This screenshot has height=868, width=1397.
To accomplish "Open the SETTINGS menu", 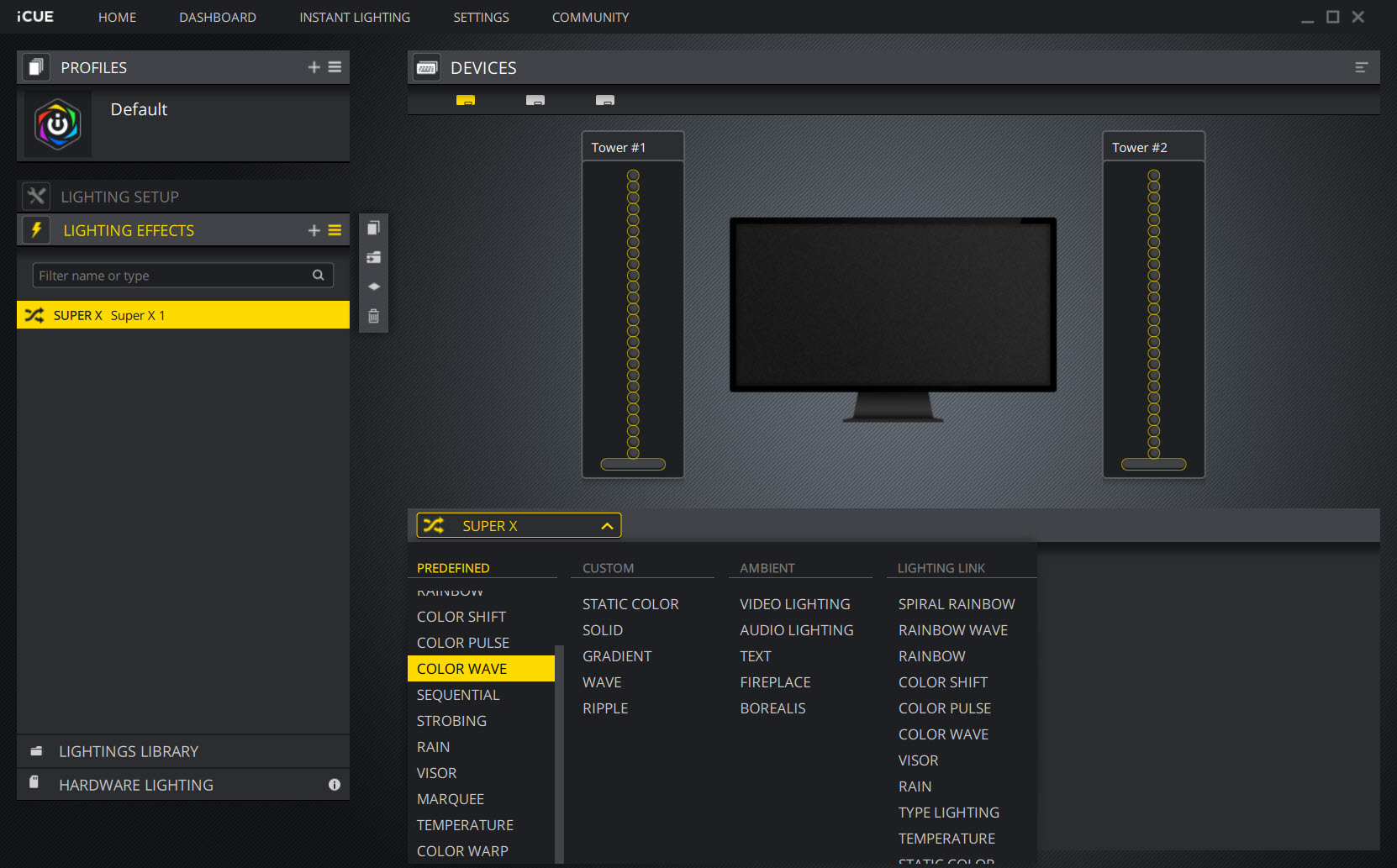I will pos(481,17).
